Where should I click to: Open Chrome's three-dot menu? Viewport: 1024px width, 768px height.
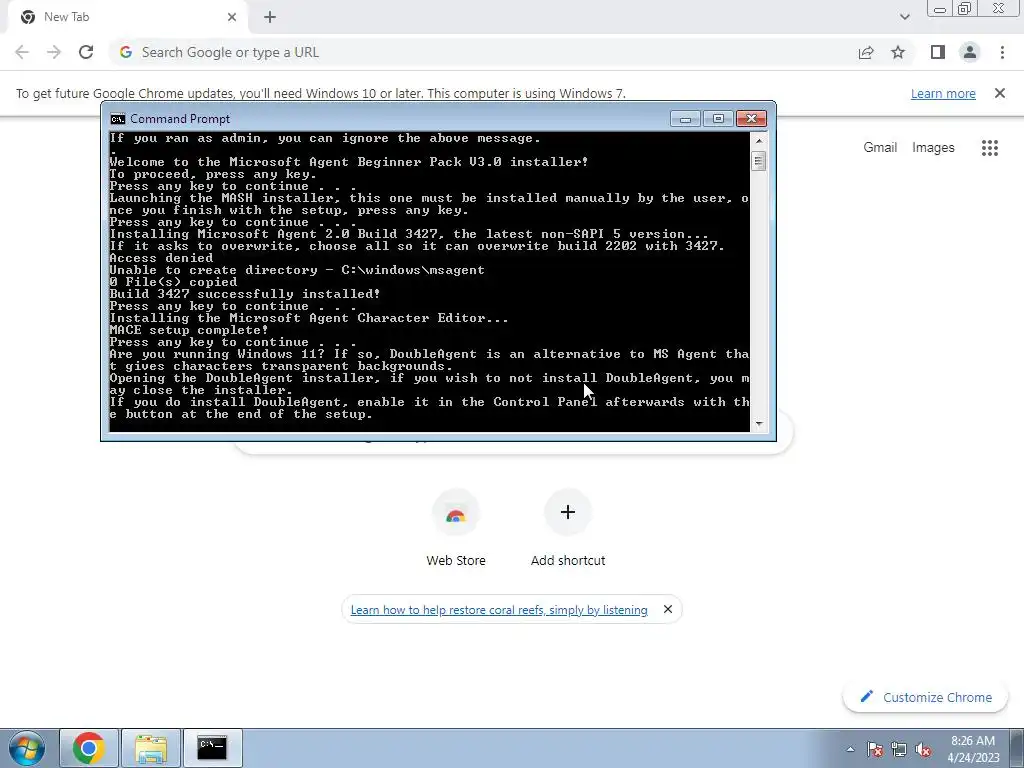coord(1002,52)
